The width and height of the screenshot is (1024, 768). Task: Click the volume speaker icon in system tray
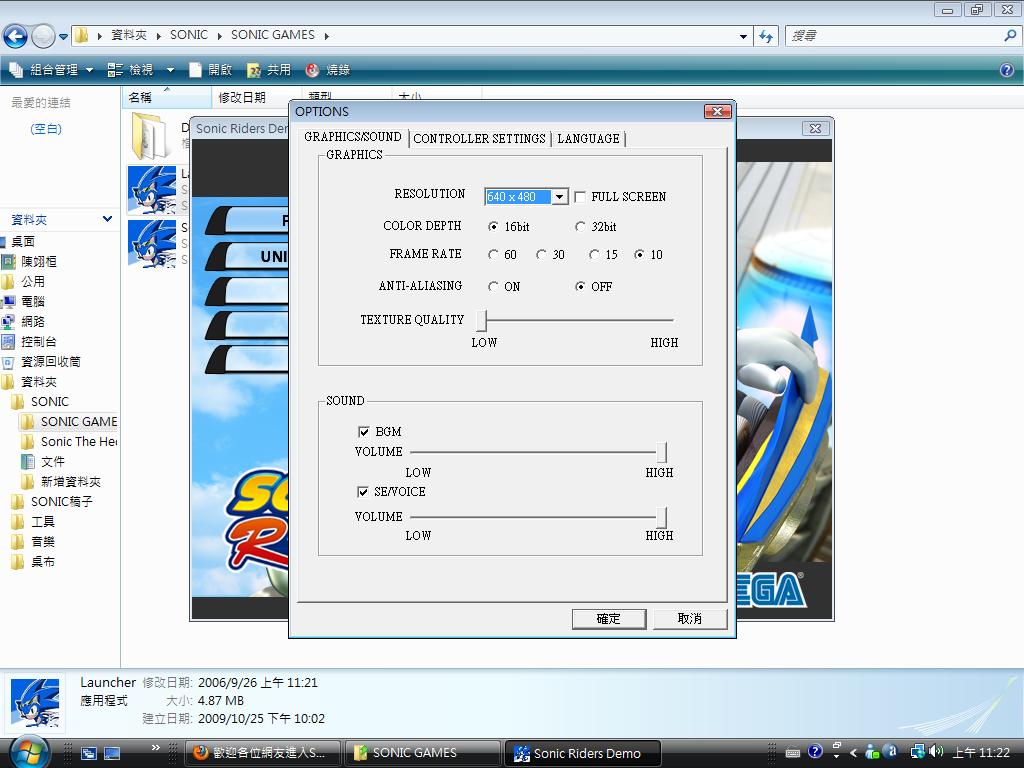click(935, 752)
